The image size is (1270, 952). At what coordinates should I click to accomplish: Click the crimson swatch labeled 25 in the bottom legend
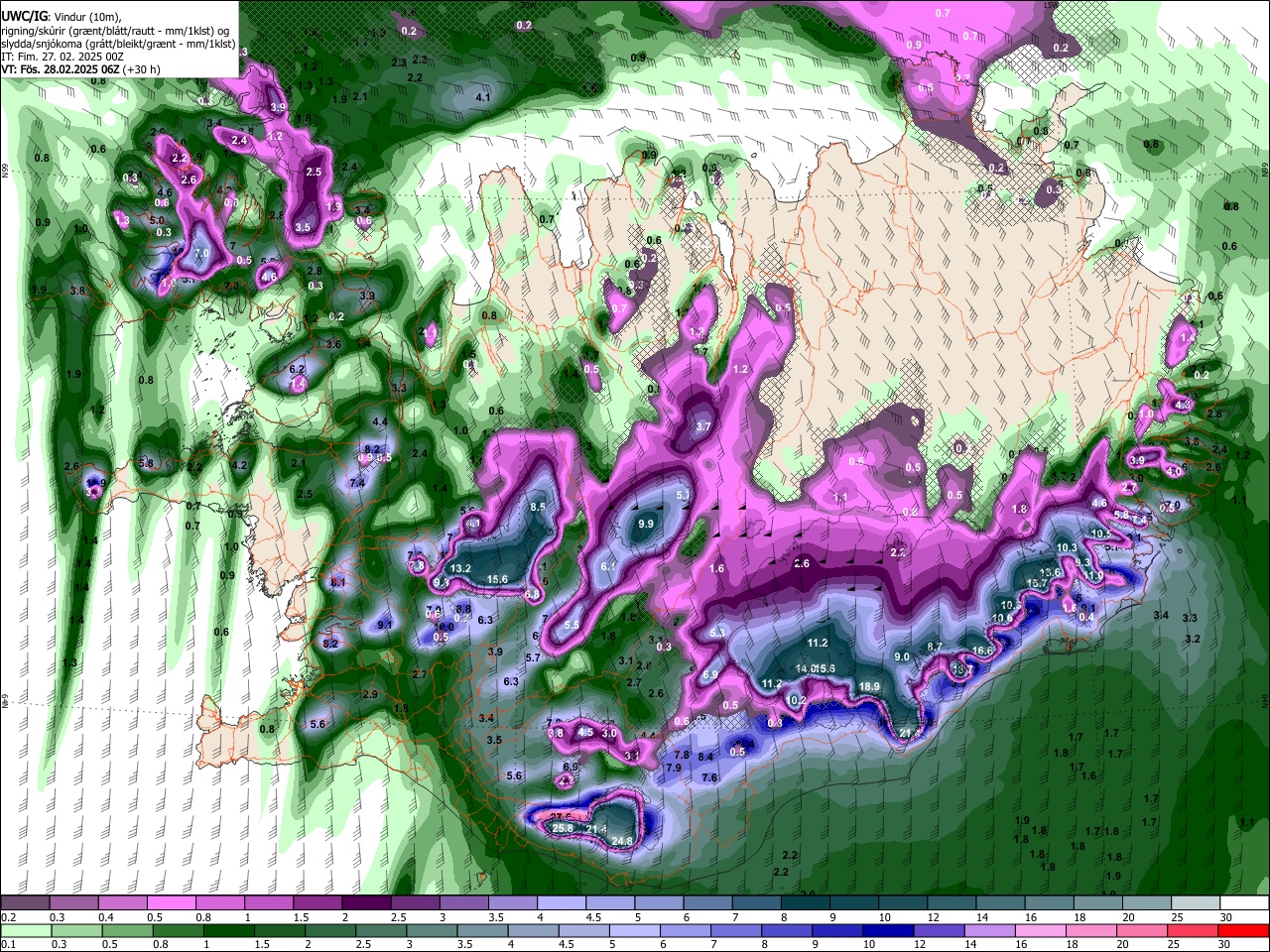point(1194,931)
